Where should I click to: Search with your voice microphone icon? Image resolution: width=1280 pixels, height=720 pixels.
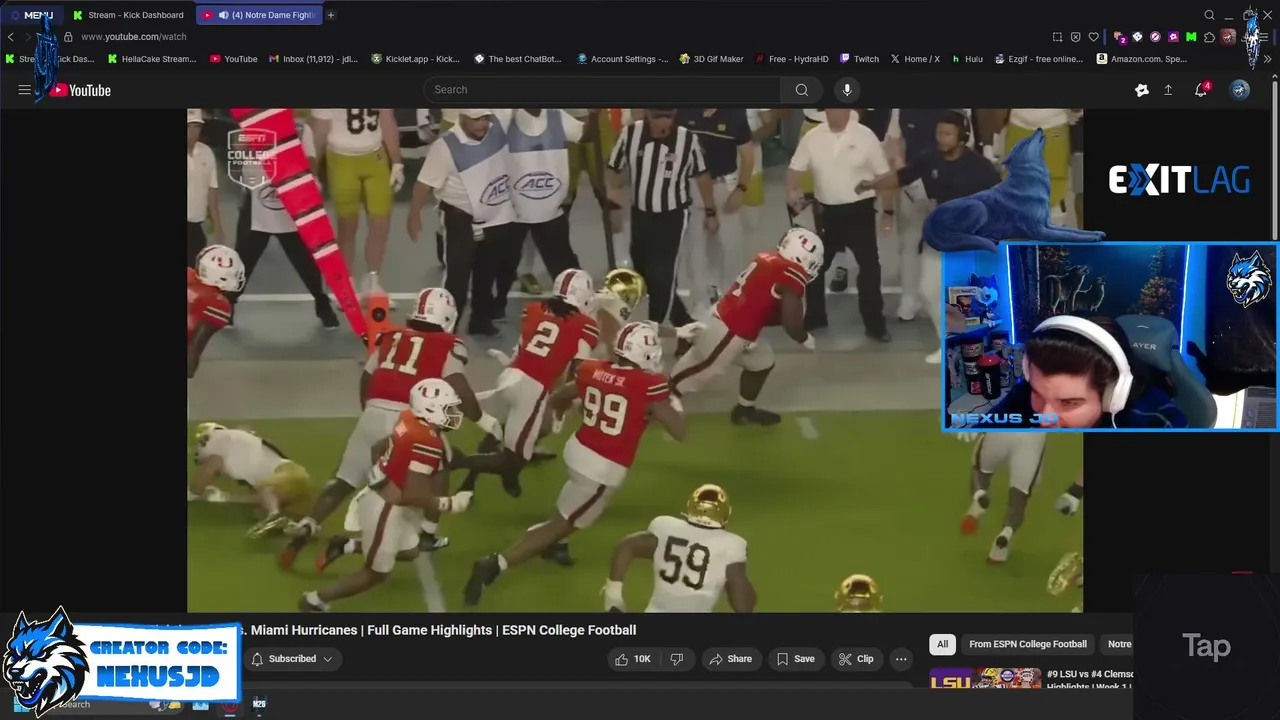click(847, 90)
